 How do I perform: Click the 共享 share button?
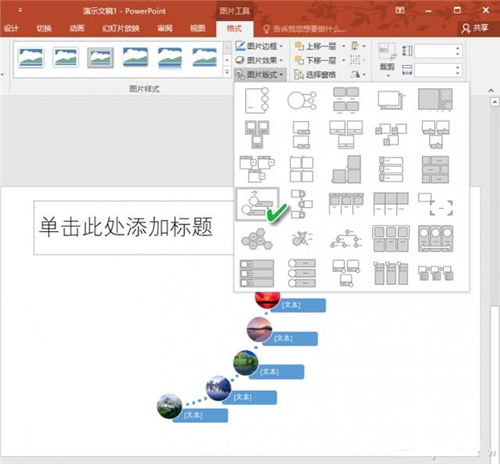tap(475, 28)
